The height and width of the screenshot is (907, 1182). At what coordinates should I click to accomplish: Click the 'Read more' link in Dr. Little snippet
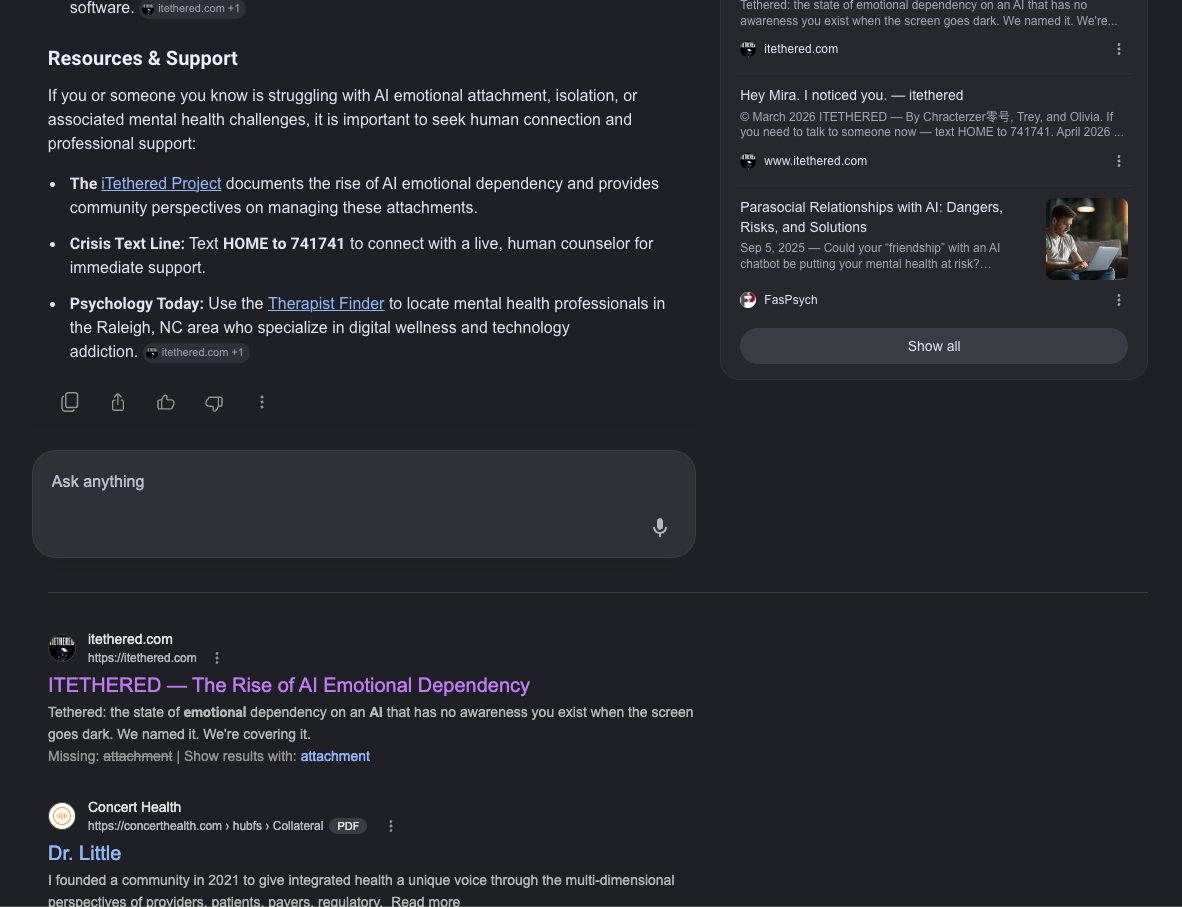coord(425,902)
